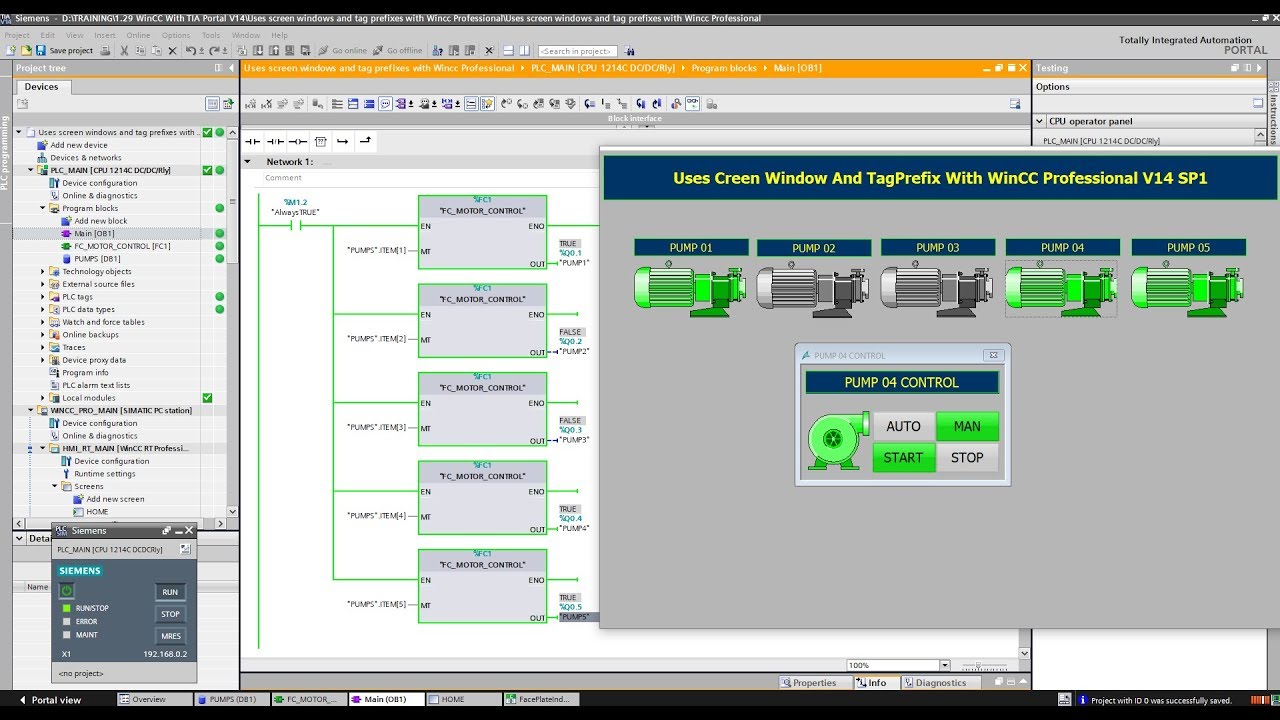
Task: Click the PUMP 01 motor graphic
Action: tap(690, 288)
